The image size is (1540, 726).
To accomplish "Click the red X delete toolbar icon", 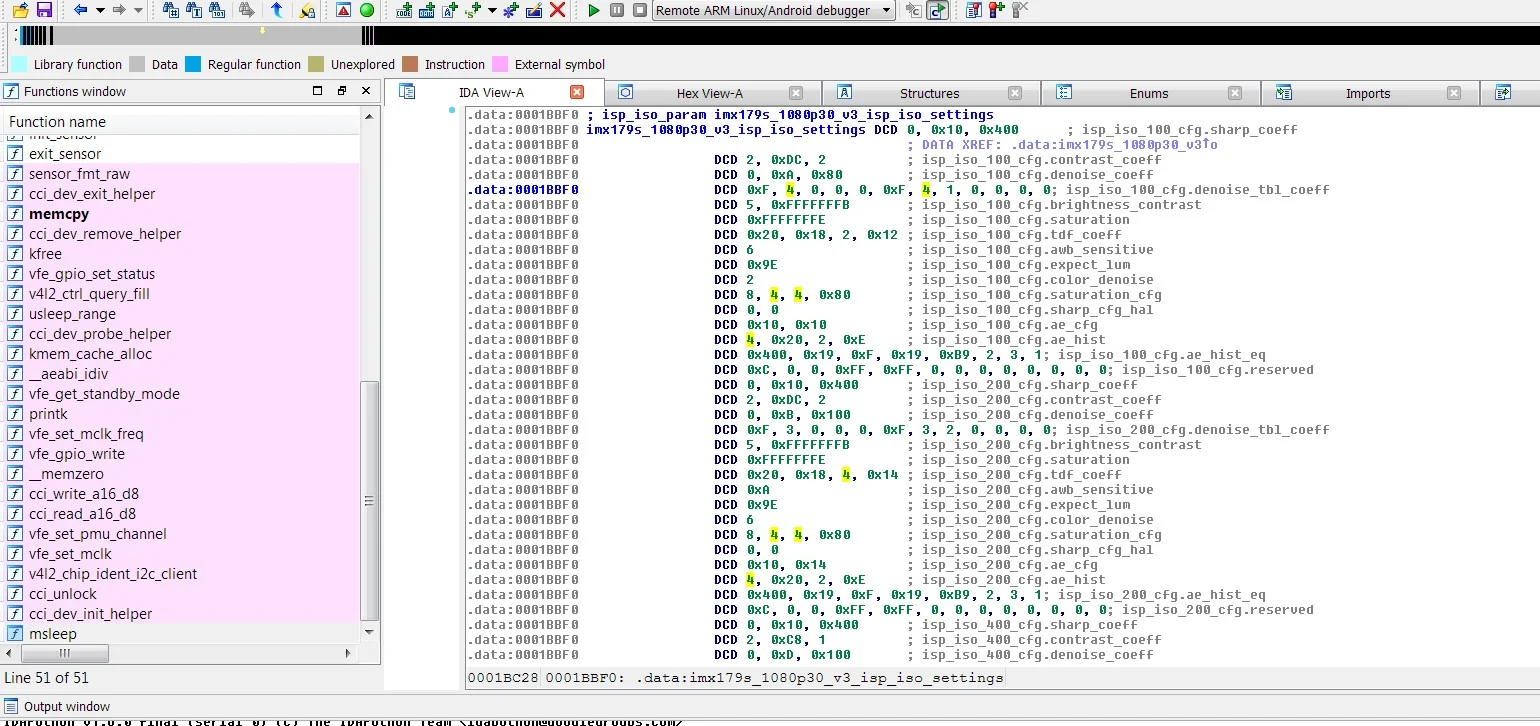I will 558,10.
